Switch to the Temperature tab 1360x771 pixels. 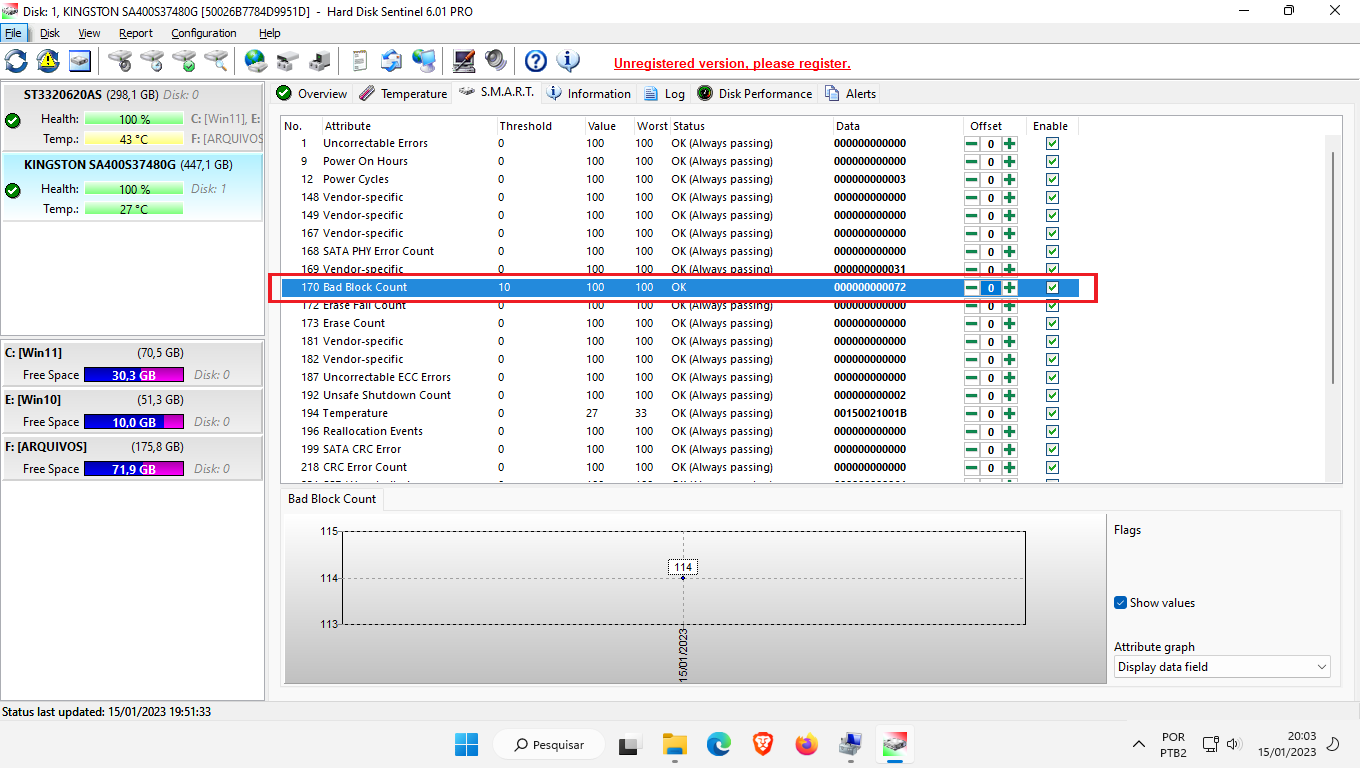[403, 94]
